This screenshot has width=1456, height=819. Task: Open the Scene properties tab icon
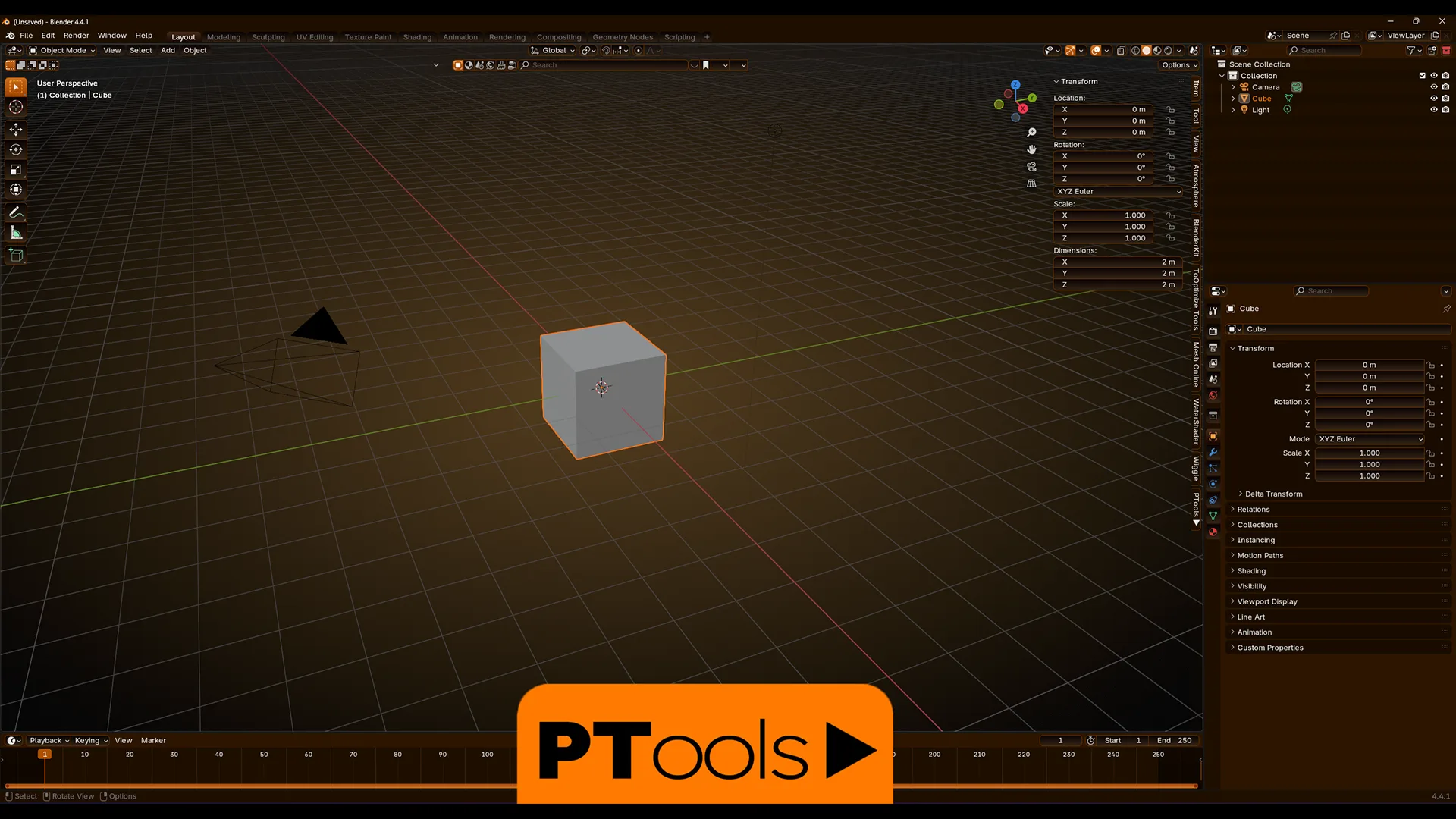1213,379
